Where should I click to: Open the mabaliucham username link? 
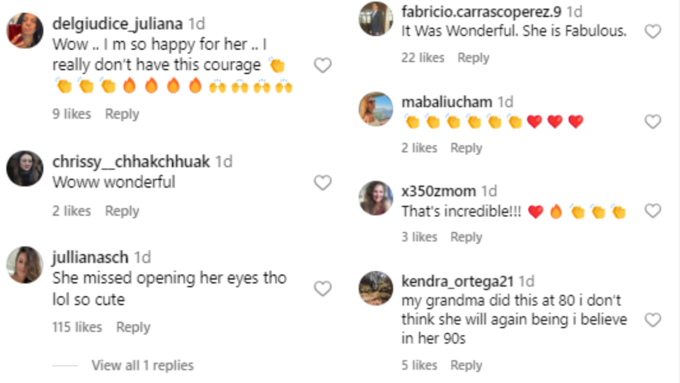447,102
